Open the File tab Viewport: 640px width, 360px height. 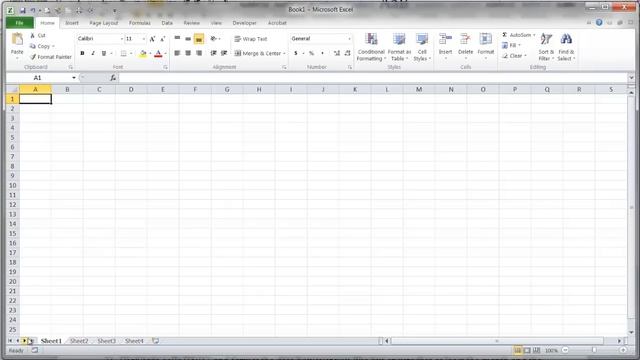pos(20,23)
